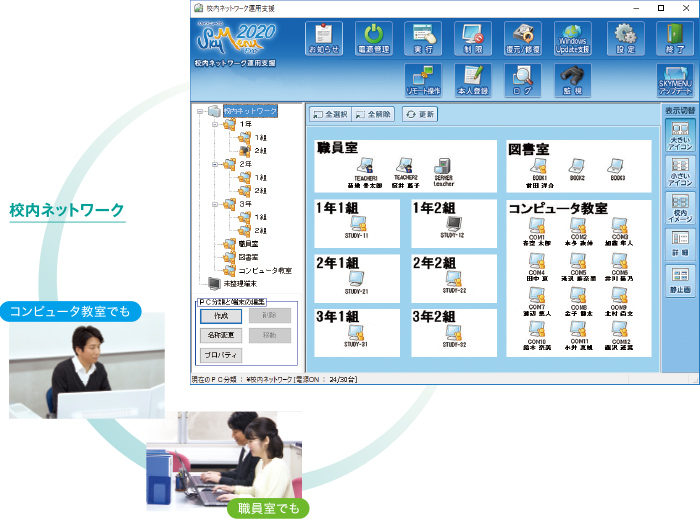This screenshot has height=519, width=700.
Task: Click the 全選択 select all button
Action: (330, 114)
